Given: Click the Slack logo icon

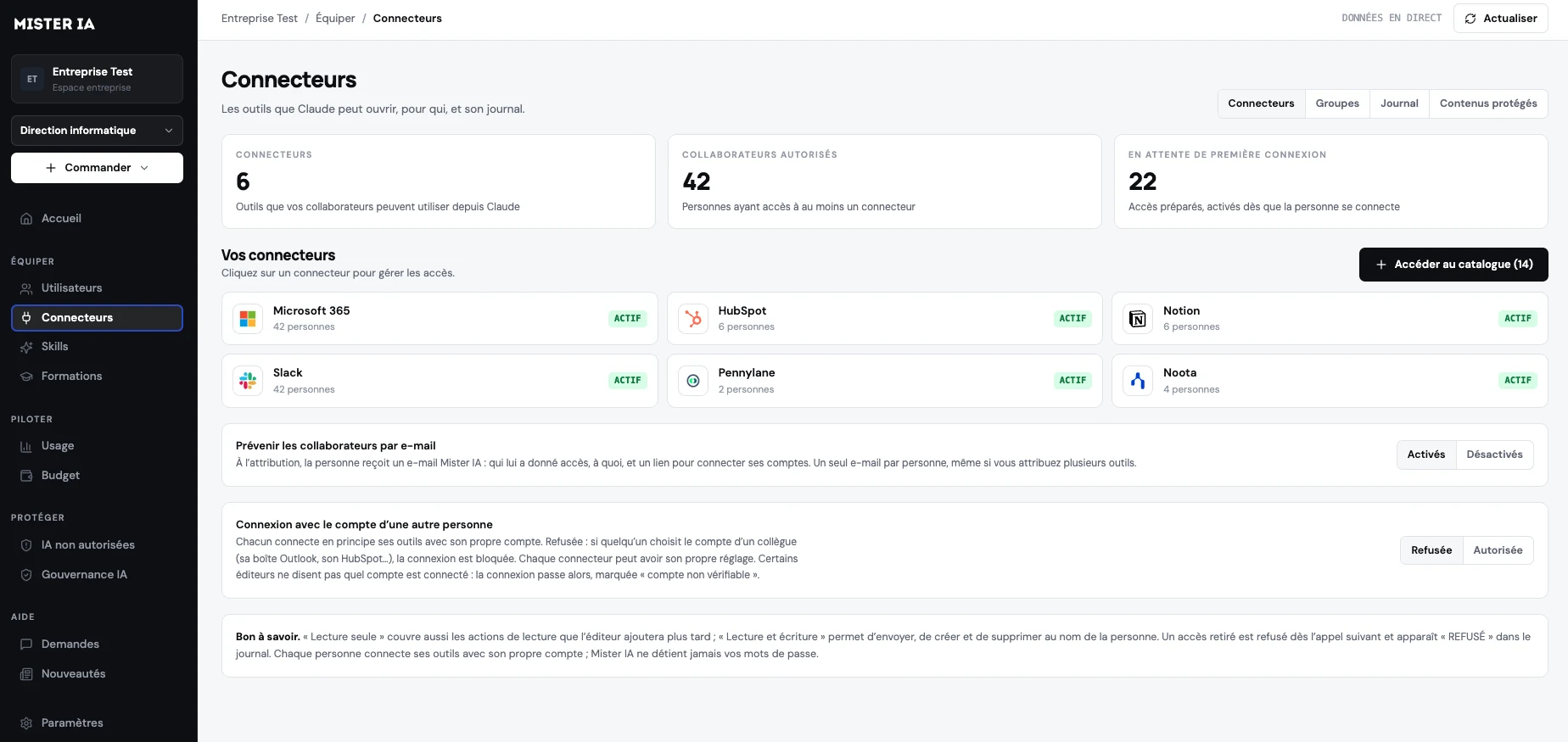Looking at the screenshot, I should pos(248,381).
